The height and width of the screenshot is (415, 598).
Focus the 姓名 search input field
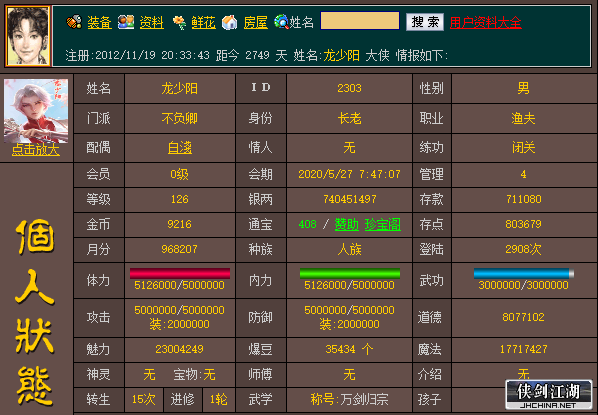tap(360, 21)
